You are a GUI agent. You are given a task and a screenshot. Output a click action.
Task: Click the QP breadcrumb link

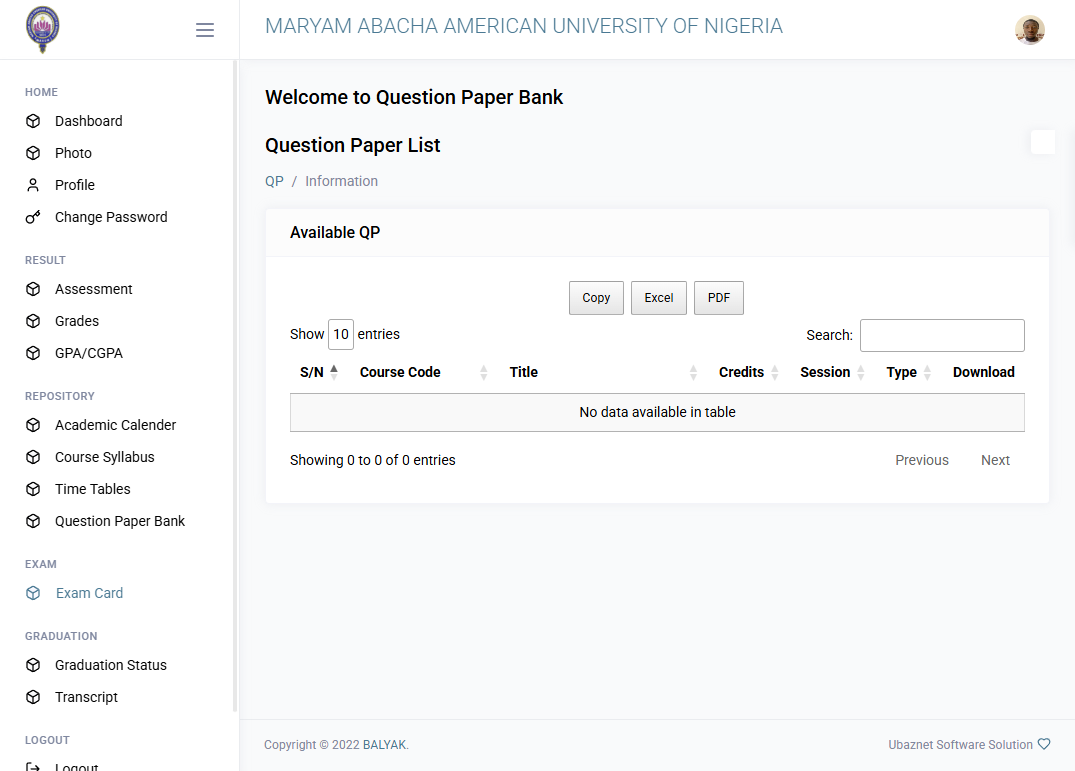(x=274, y=182)
